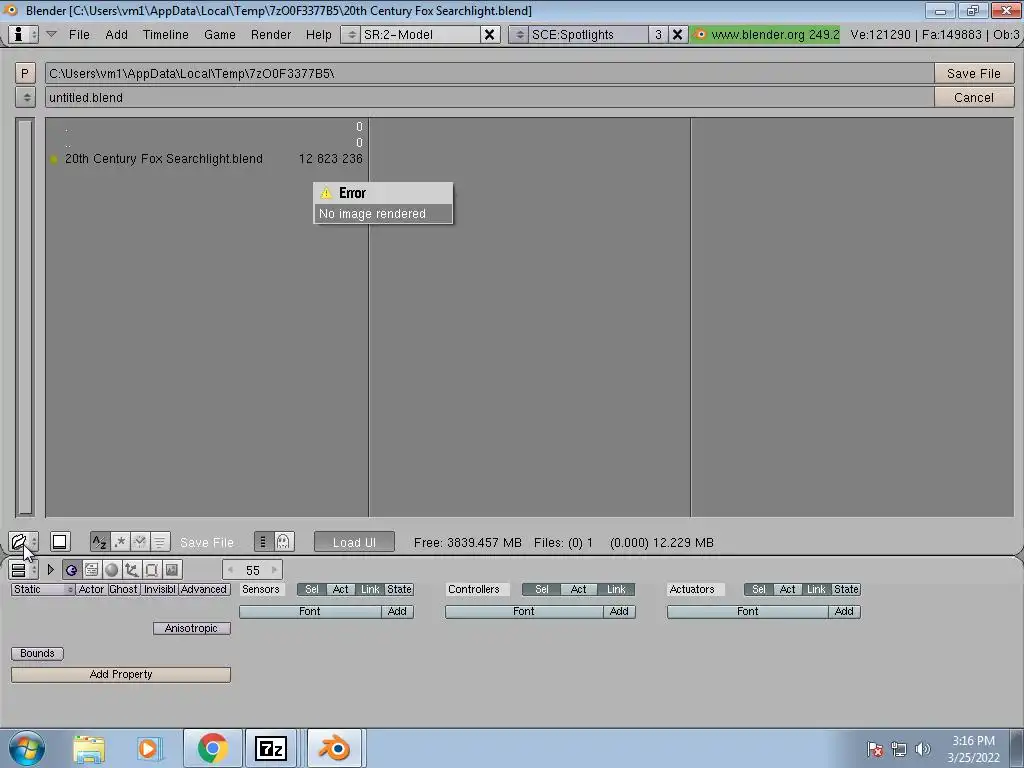Toggle Actor physics button
The width and height of the screenshot is (1024, 768).
[x=91, y=589]
